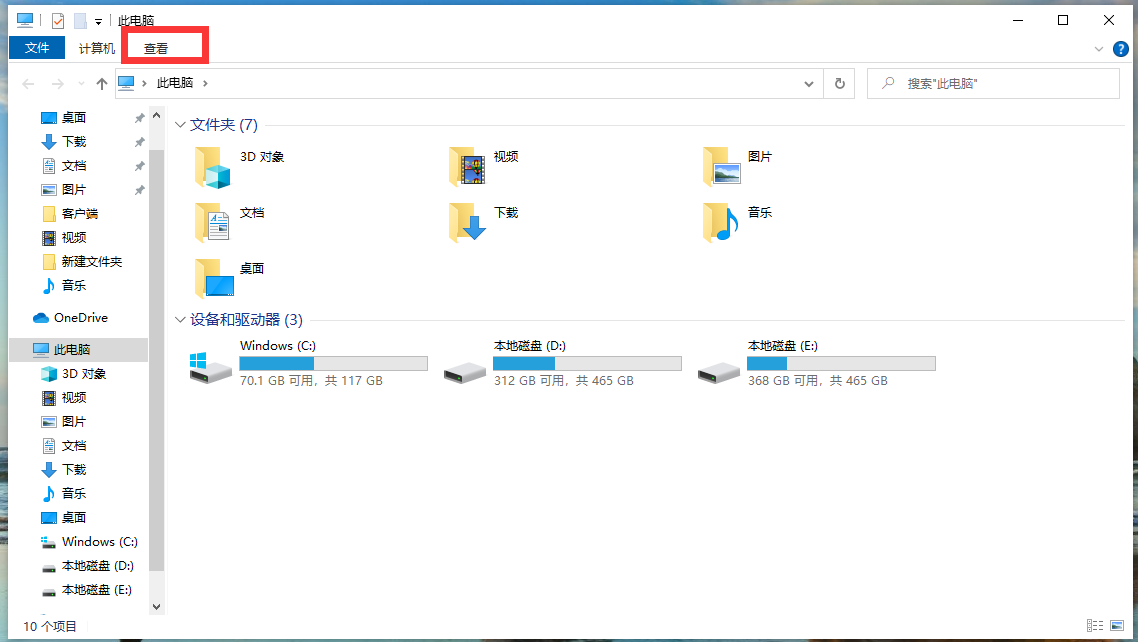Switch to the 查看 ribbon tab
The image size is (1138, 642).
click(156, 48)
